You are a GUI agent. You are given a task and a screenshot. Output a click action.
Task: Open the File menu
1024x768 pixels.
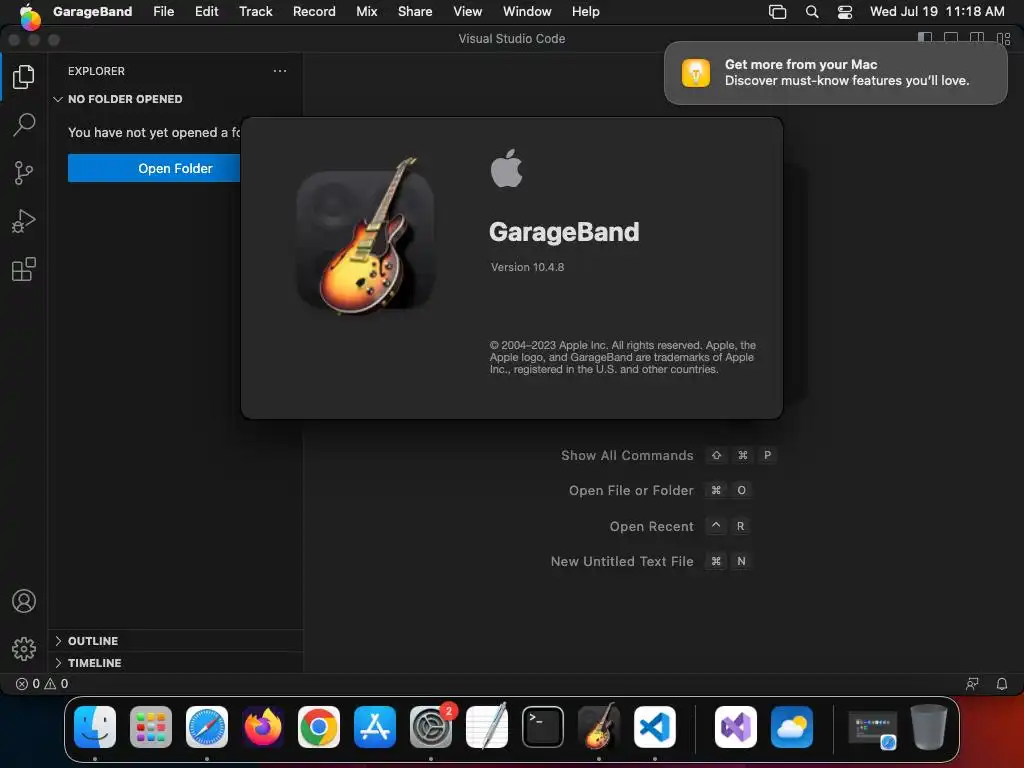[163, 11]
